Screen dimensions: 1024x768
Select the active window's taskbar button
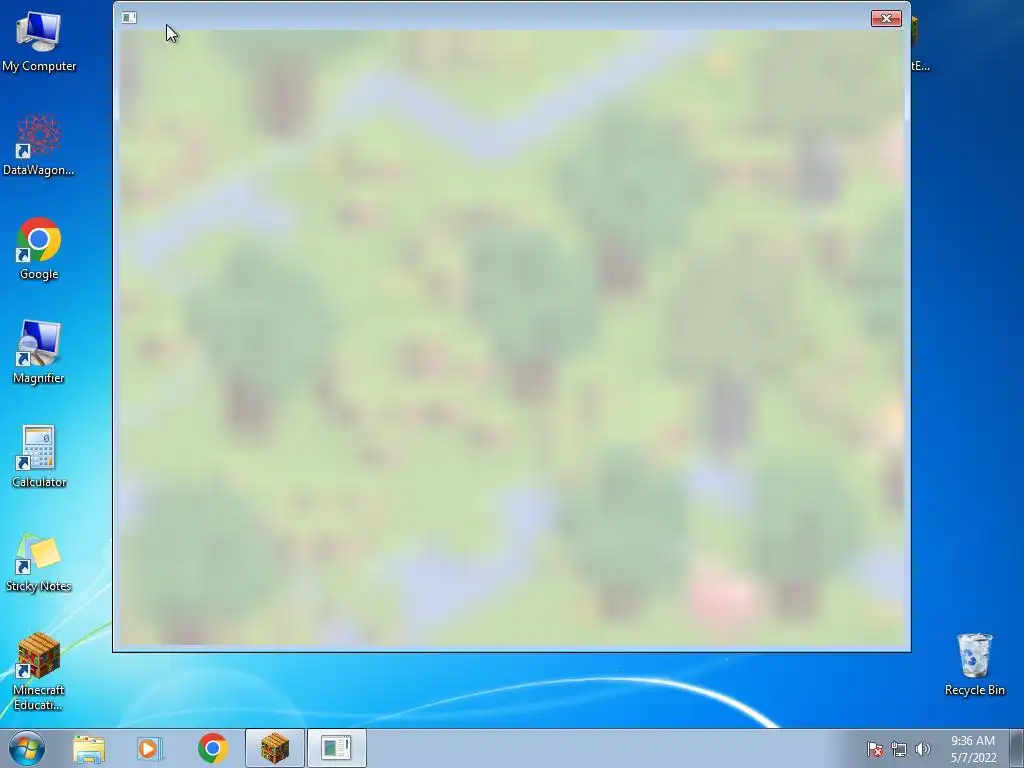tap(336, 748)
